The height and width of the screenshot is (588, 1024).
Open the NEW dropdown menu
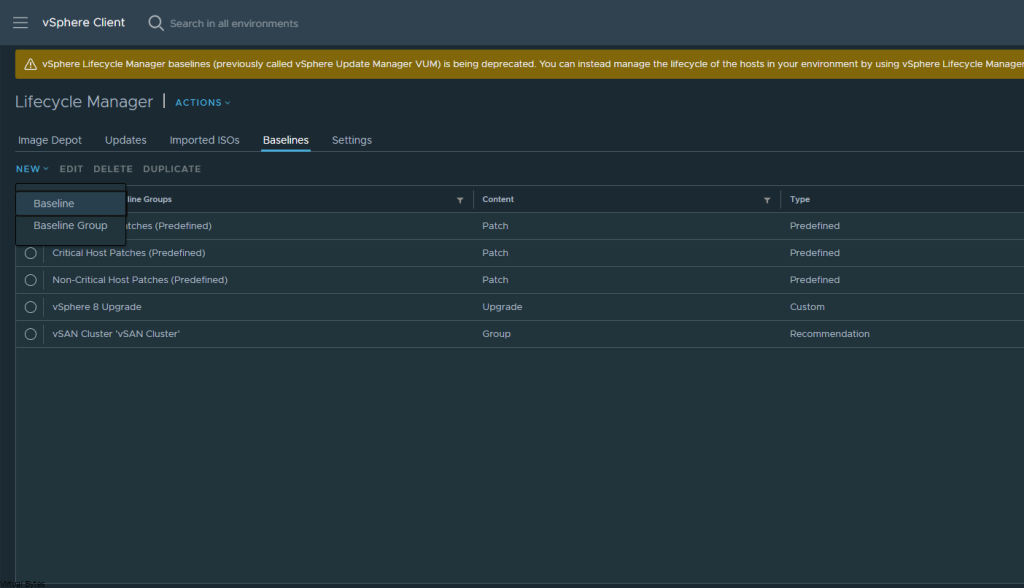click(x=32, y=169)
